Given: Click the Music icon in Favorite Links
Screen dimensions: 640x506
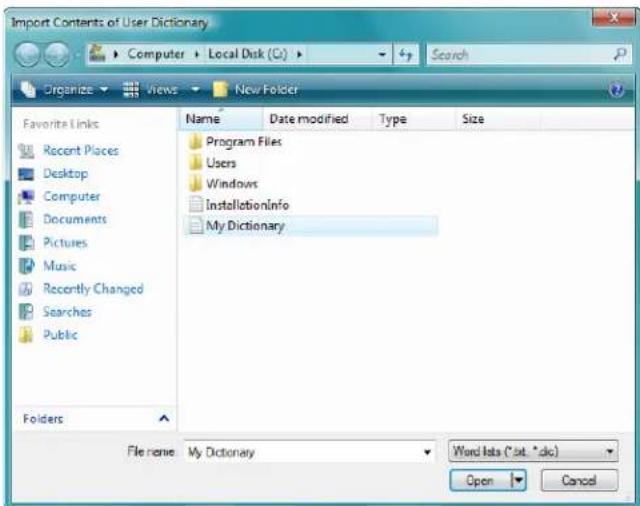Looking at the screenshot, I should click(26, 266).
